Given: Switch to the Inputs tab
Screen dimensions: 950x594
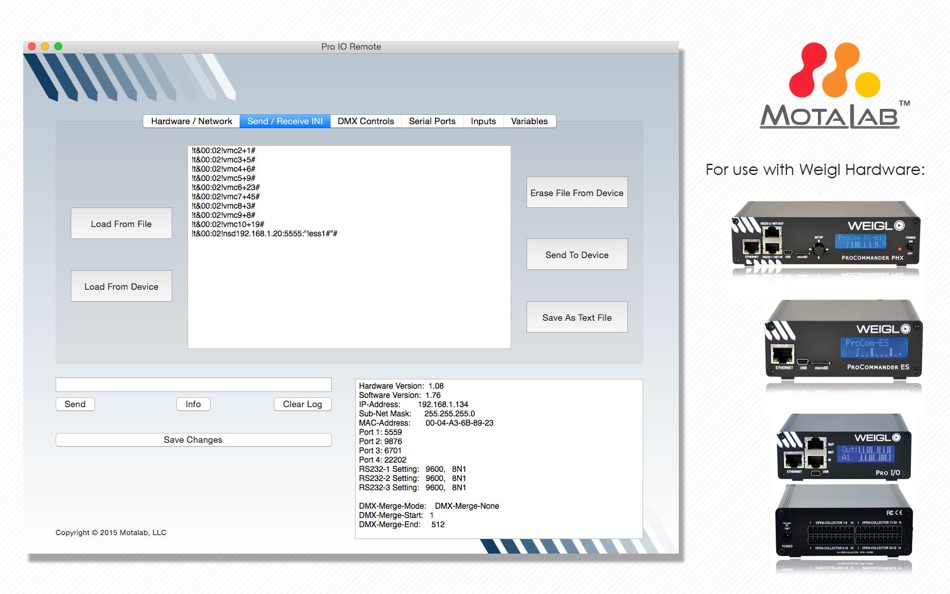Looking at the screenshot, I should (x=483, y=121).
